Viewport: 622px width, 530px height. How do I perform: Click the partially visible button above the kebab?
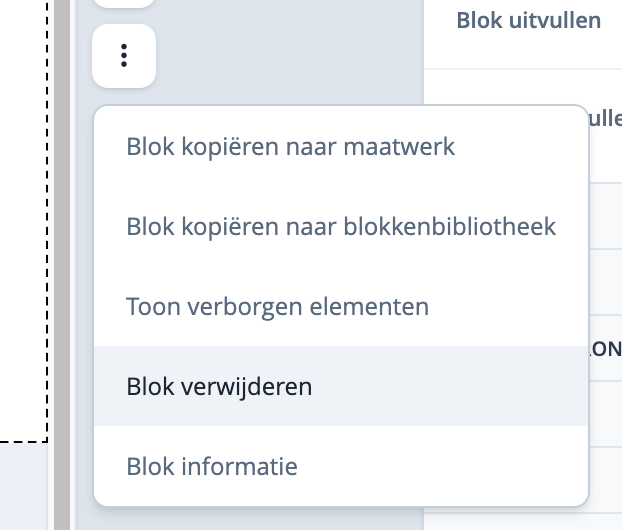tap(124, 3)
